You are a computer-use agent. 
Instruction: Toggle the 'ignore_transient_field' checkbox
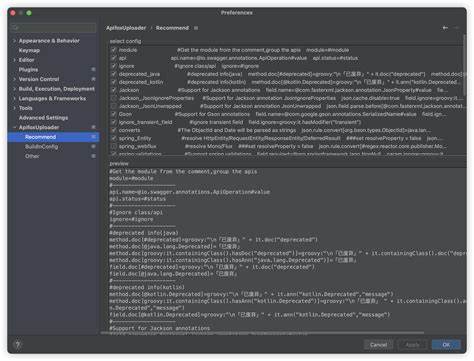114,122
